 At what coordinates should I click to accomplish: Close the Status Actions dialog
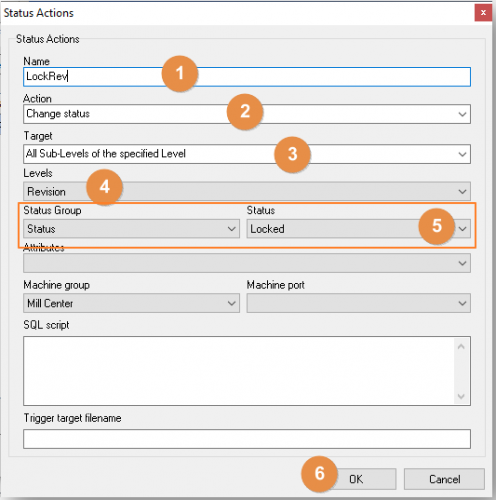coord(483,13)
